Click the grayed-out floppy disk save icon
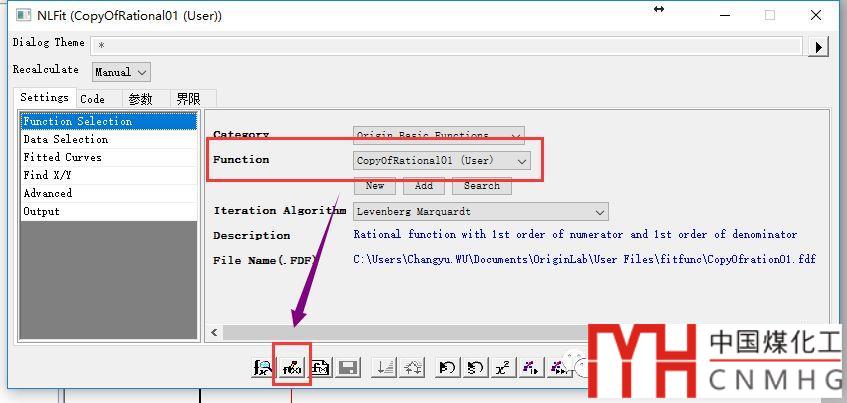Viewport: 847px width, 403px height. point(349,368)
